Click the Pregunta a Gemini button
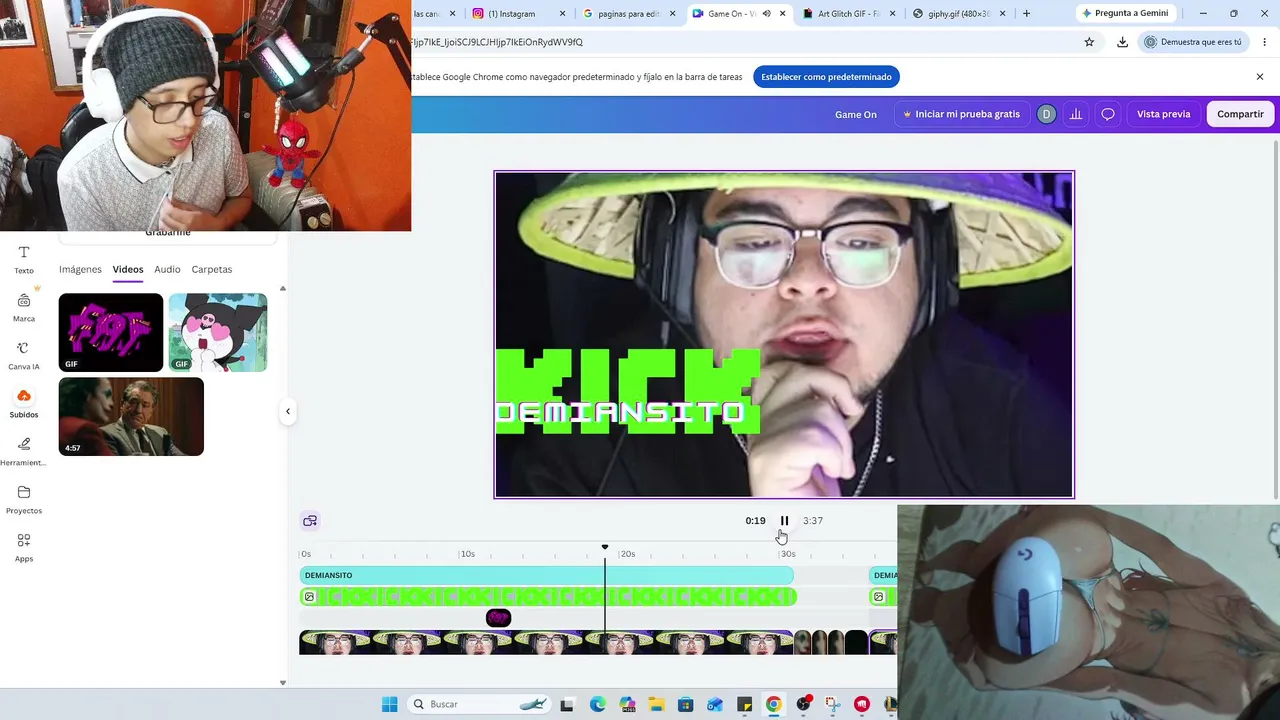The image size is (1280, 720). tap(1125, 14)
